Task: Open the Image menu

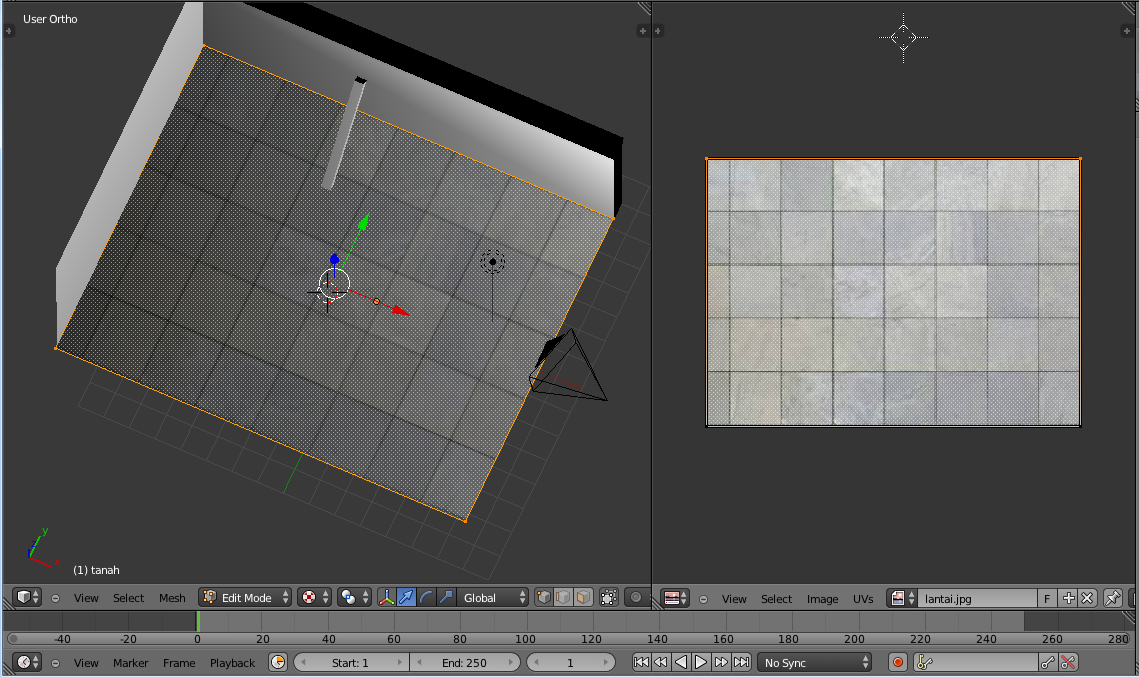Action: (x=822, y=599)
